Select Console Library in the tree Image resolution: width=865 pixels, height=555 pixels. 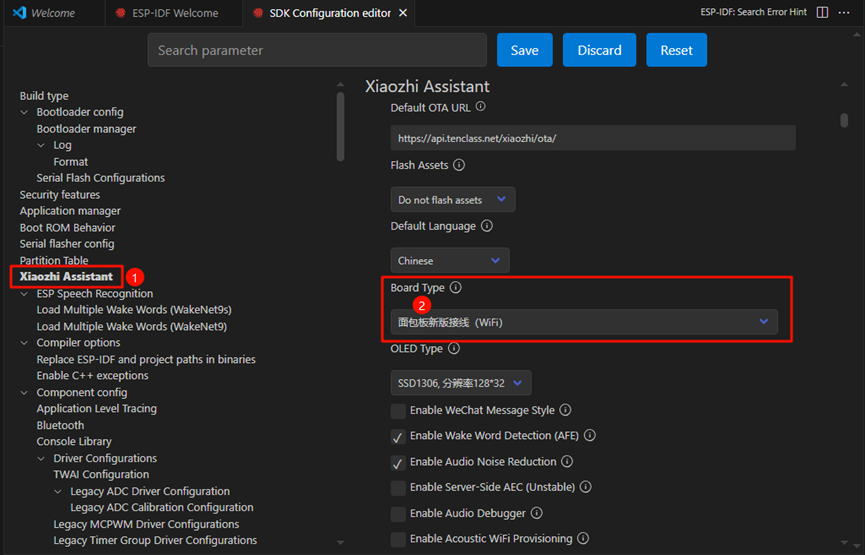pos(74,441)
